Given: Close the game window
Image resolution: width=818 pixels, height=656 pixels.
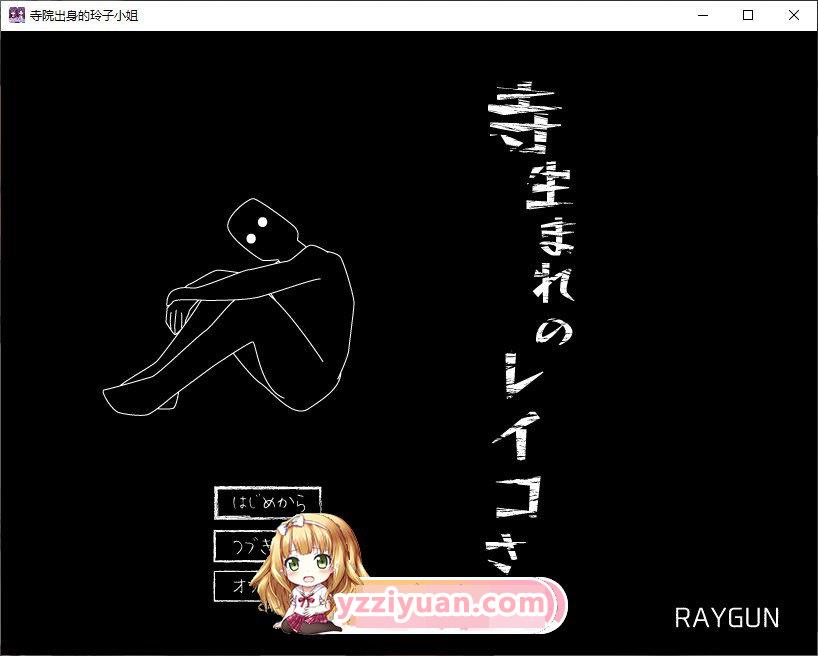Looking at the screenshot, I should 793,15.
